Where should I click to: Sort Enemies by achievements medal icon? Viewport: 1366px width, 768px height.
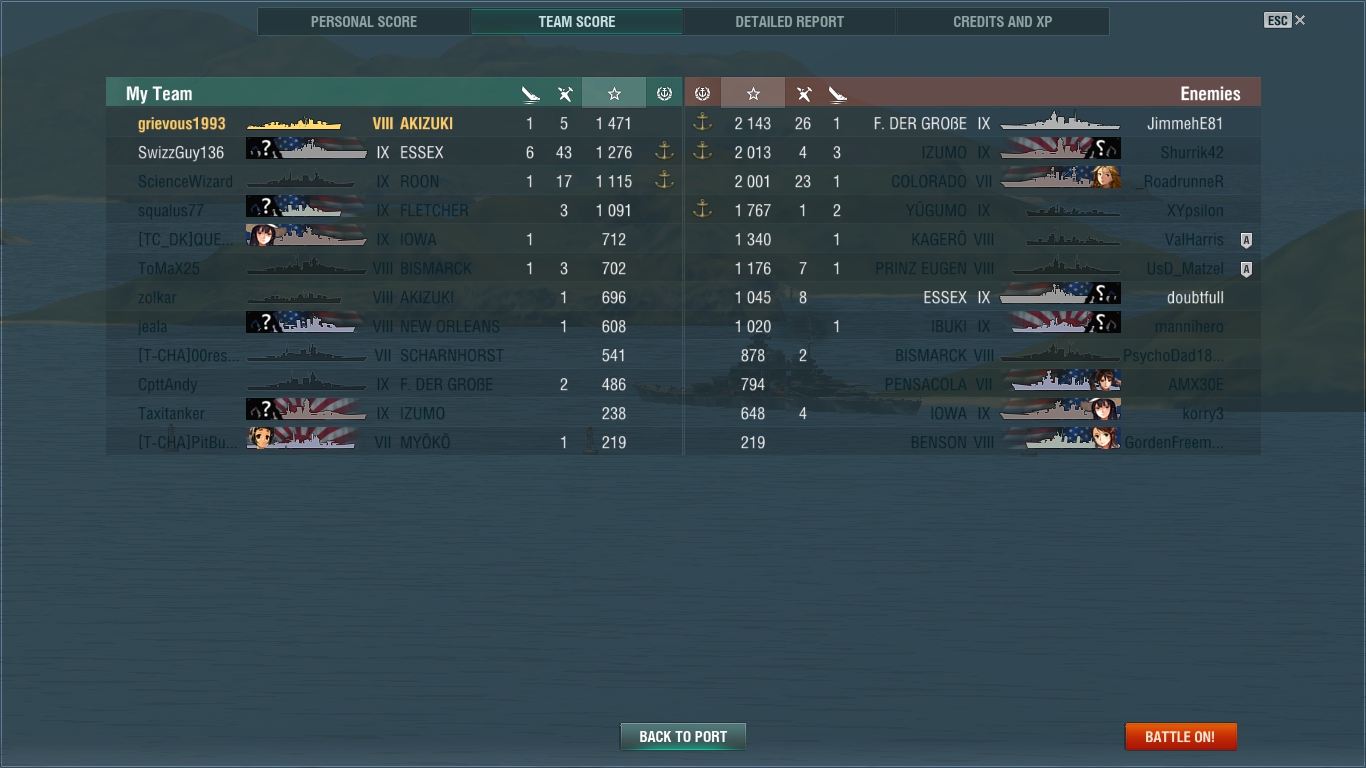click(x=702, y=93)
